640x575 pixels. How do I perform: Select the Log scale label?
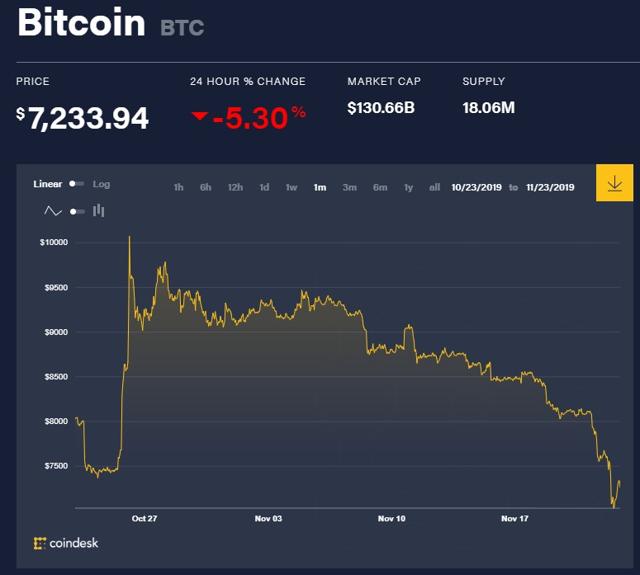pos(101,184)
